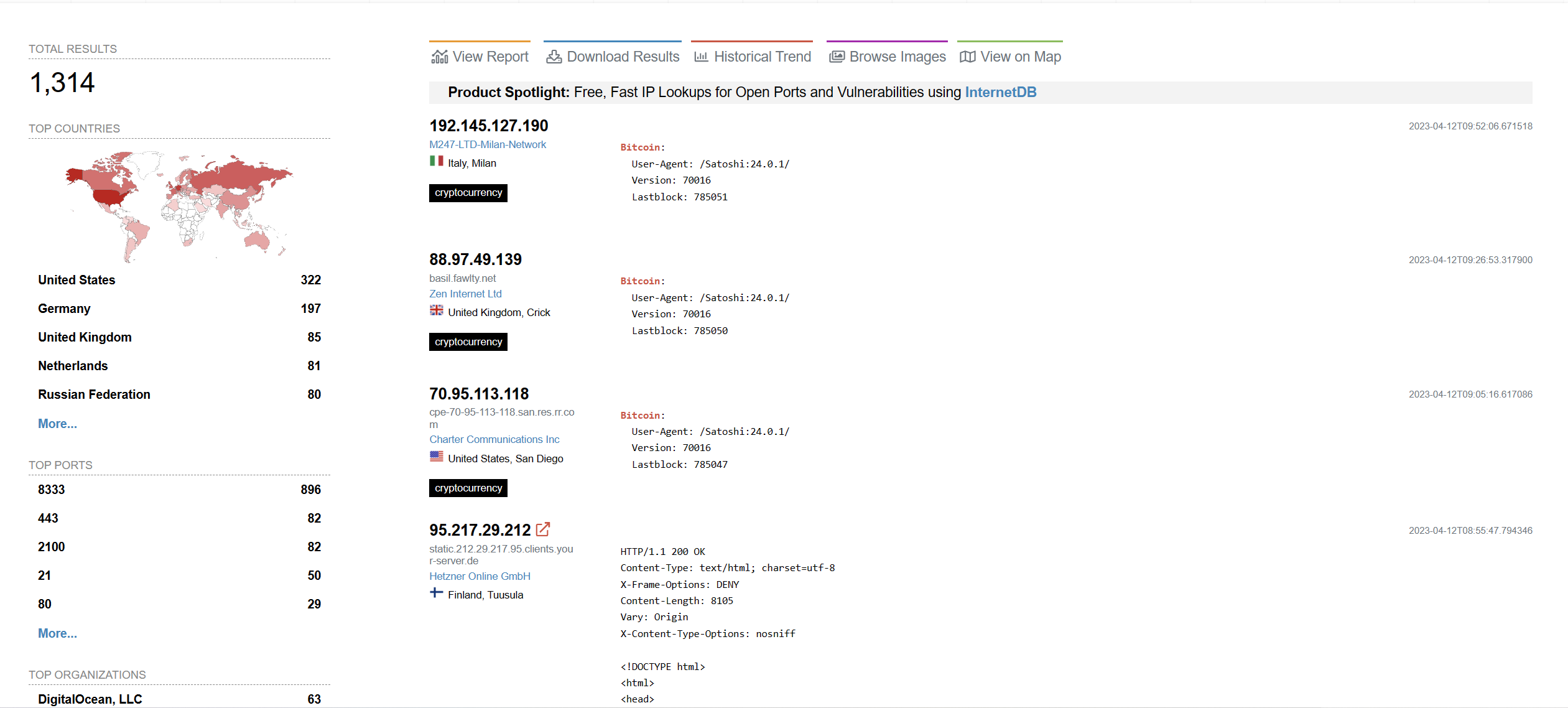Click cryptocurrency tag under San Diego result
Screen dimensions: 1568x708
468,488
